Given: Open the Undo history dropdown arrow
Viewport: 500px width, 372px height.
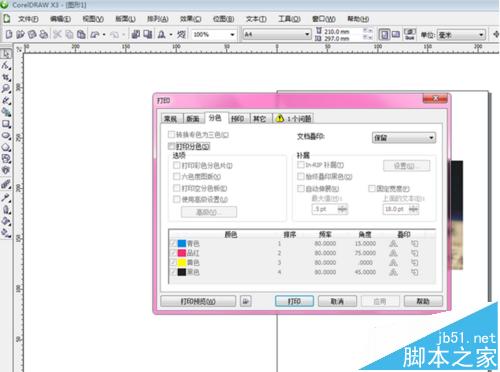Looking at the screenshot, I should pyautogui.click(x=104, y=35).
